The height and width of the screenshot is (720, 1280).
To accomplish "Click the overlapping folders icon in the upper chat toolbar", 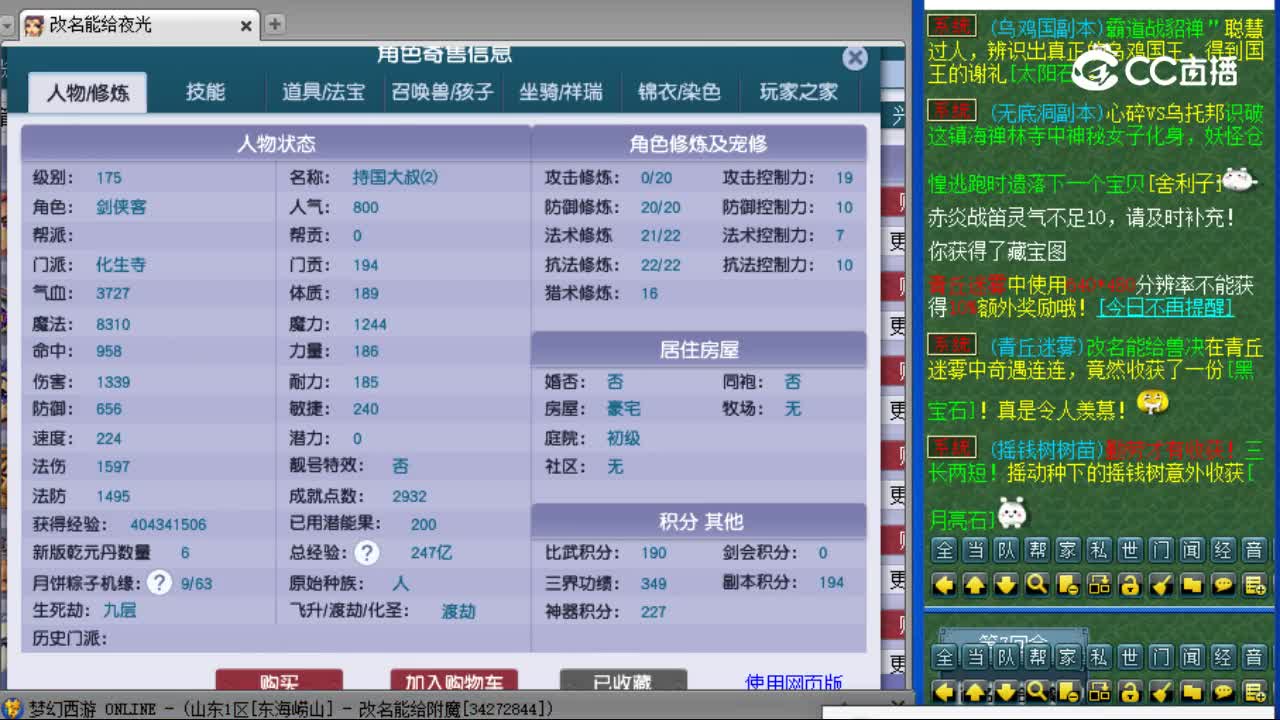I will pos(1192,585).
